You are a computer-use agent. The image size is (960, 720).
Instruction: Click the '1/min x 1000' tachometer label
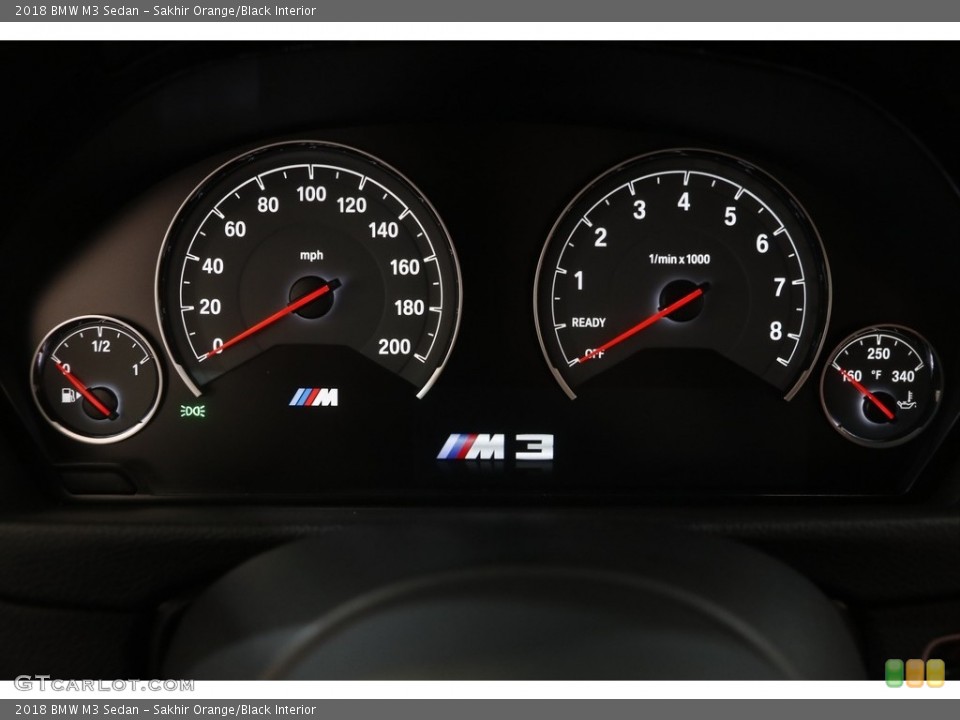[679, 259]
